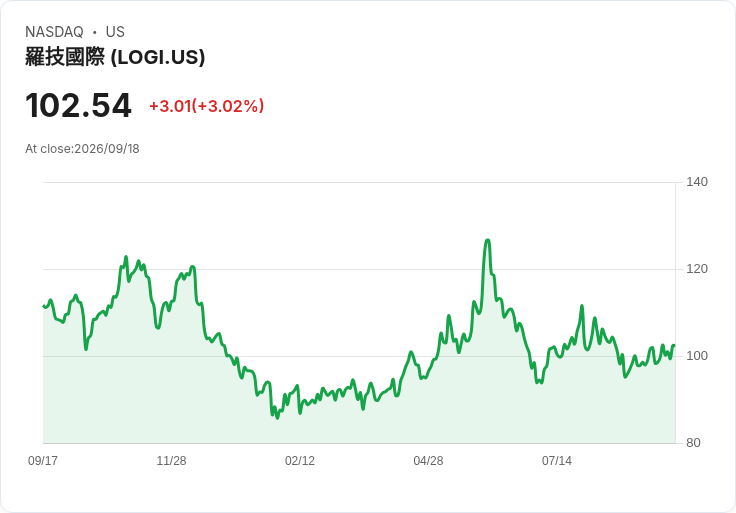Click the +3.01(+3.02%) price change
This screenshot has width=736, height=513.
coord(207,106)
